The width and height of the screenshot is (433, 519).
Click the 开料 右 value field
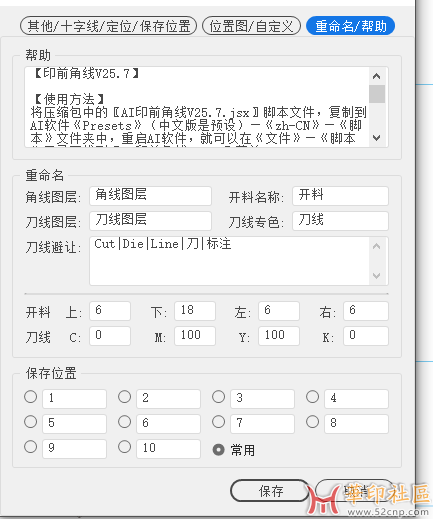pos(366,311)
